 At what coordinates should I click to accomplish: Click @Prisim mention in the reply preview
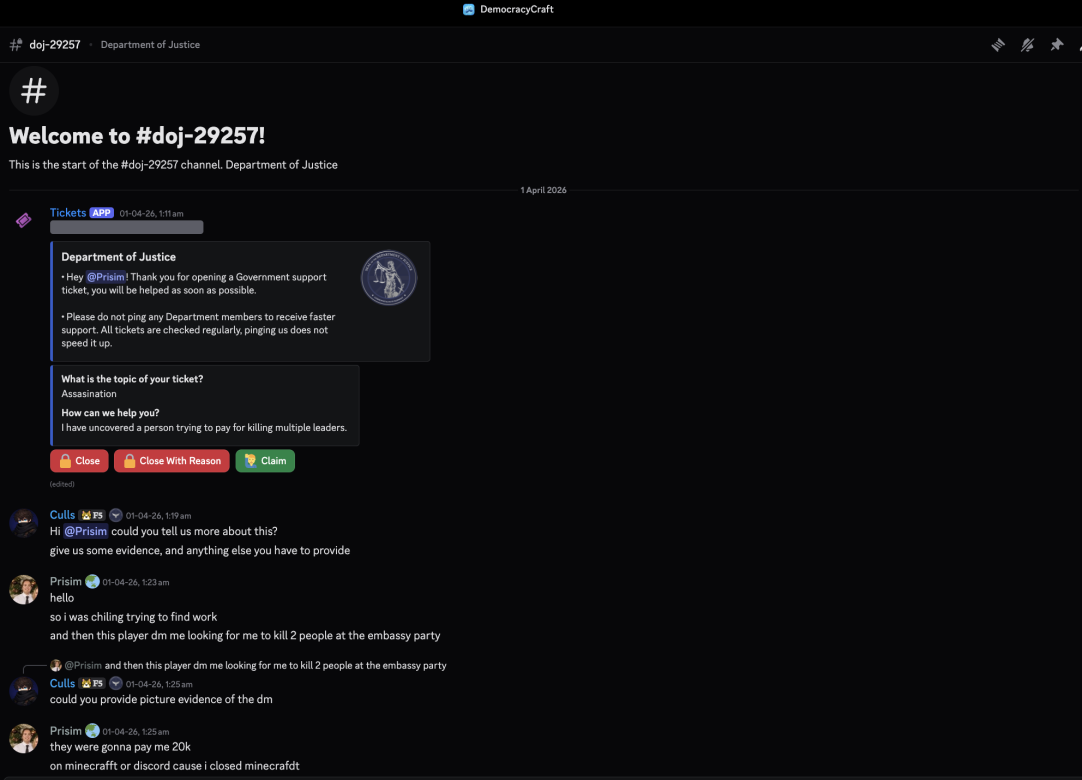coord(83,665)
